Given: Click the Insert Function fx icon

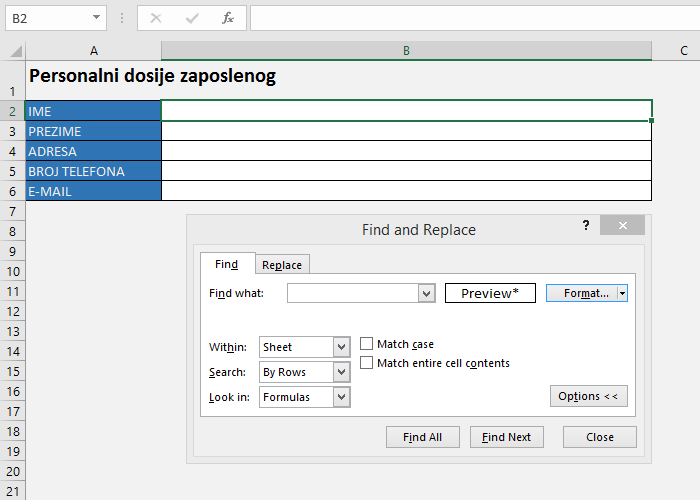Looking at the screenshot, I should [228, 18].
